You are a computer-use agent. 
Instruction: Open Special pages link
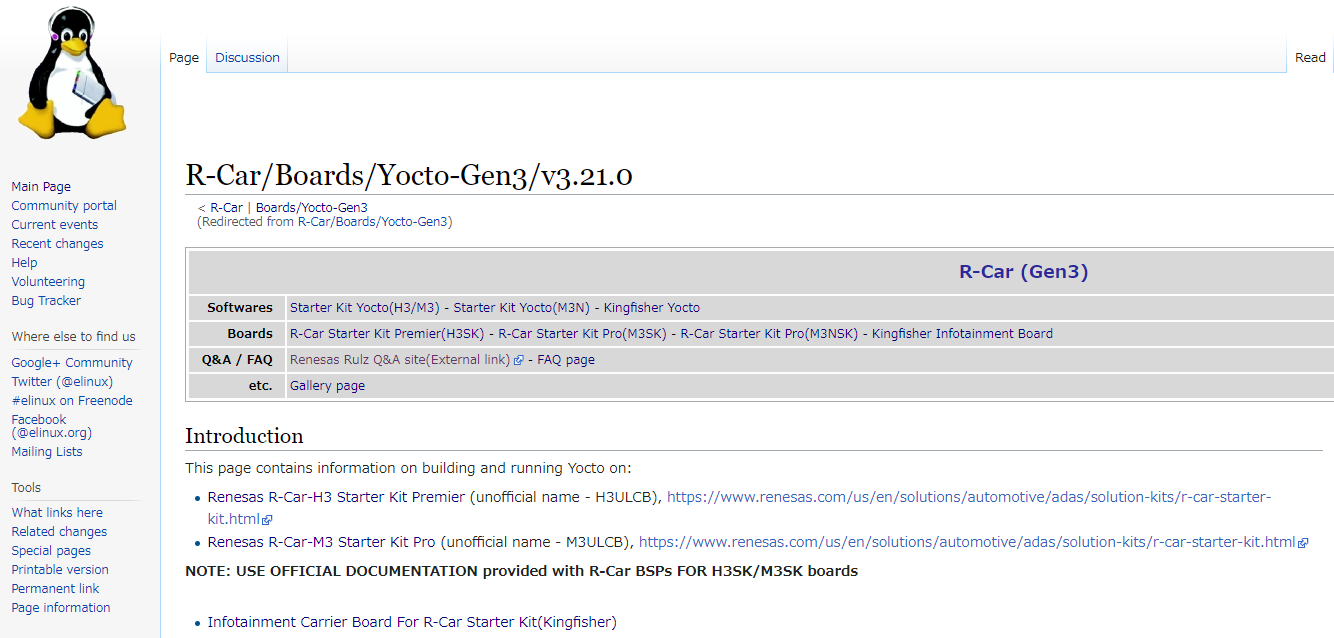point(51,551)
